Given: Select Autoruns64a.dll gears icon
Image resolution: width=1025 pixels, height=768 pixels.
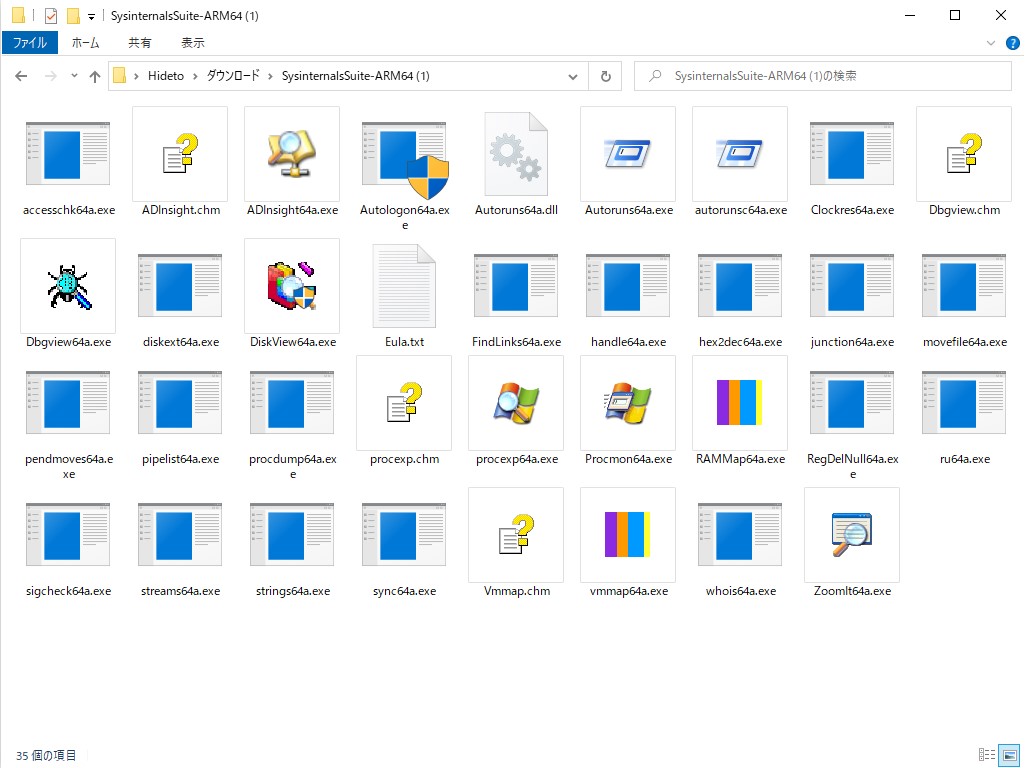Looking at the screenshot, I should [x=515, y=153].
